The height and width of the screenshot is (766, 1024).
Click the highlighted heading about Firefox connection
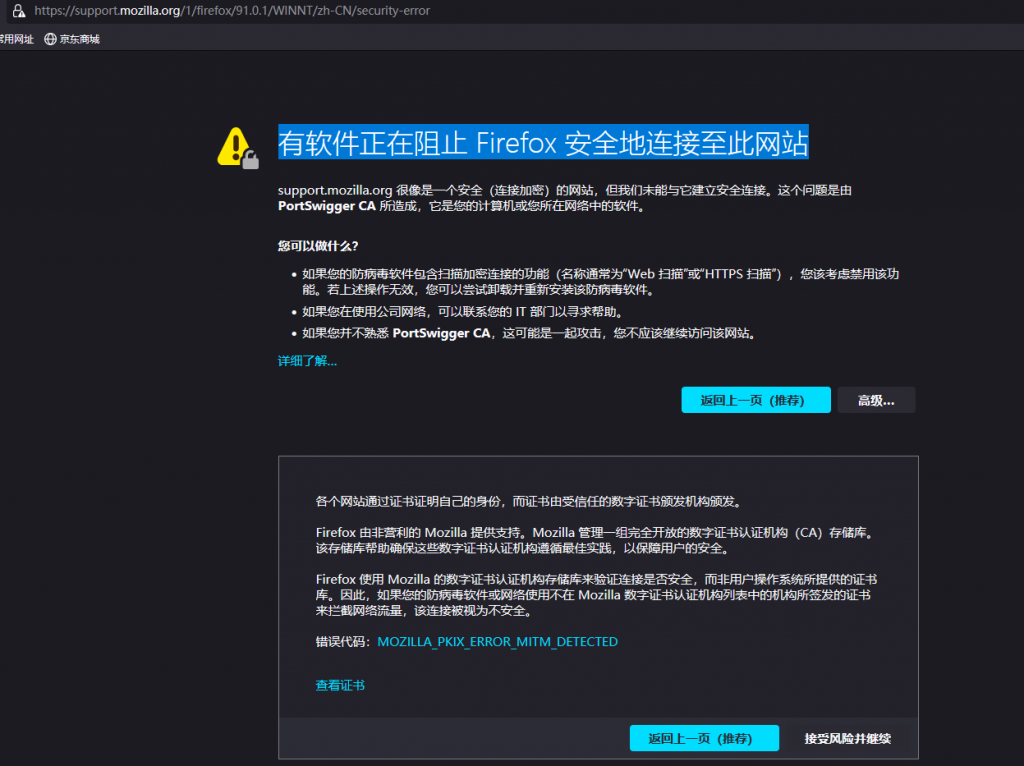[x=543, y=142]
